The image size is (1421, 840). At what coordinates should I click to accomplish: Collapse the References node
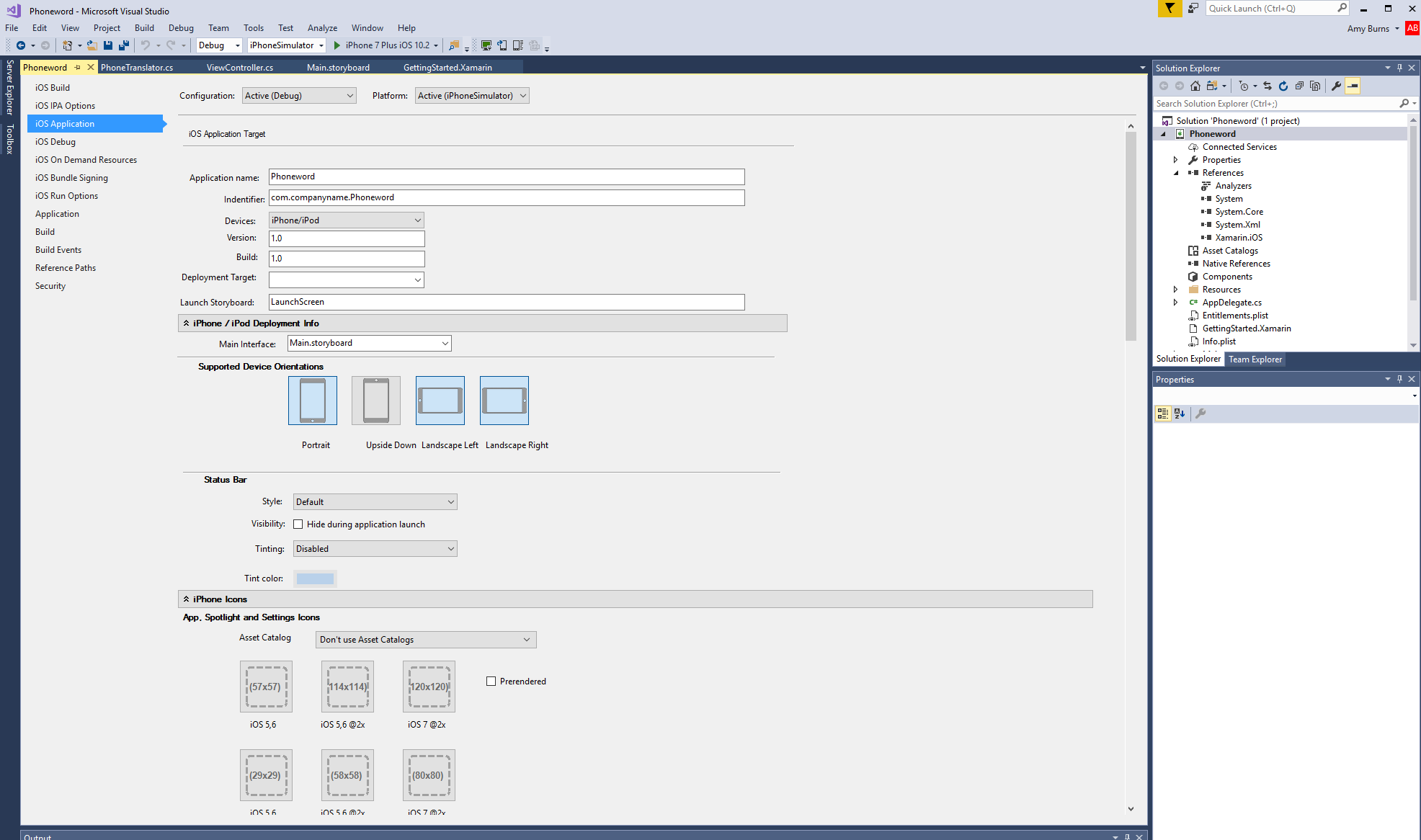point(1176,173)
